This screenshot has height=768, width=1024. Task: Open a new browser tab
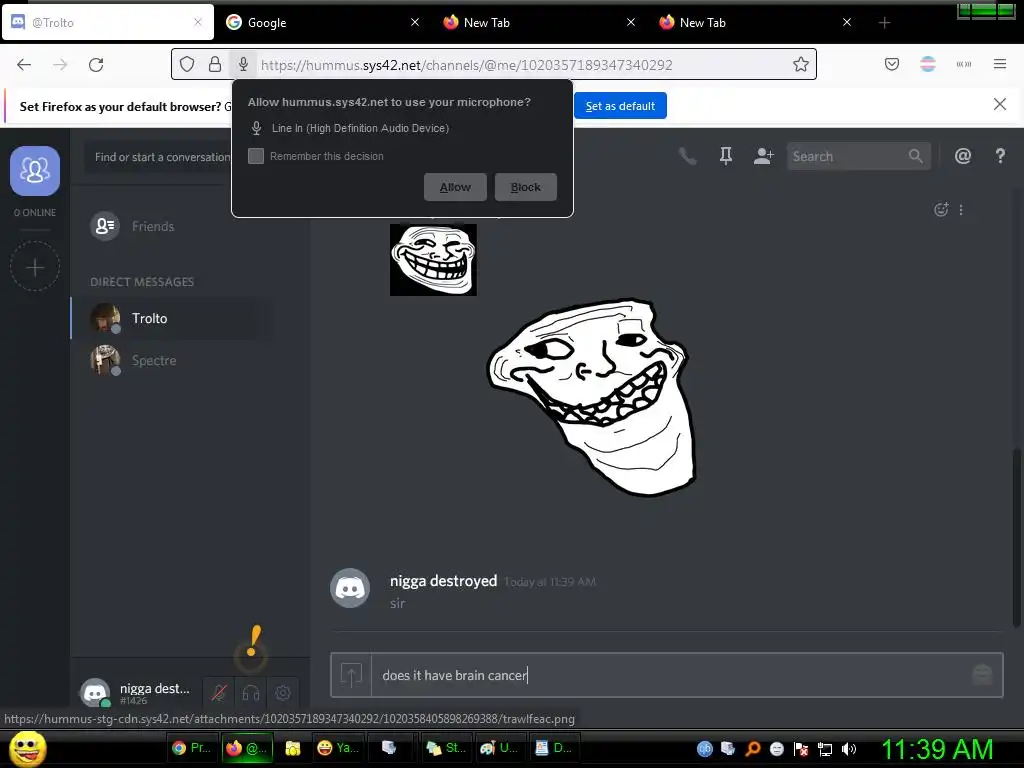tap(884, 22)
